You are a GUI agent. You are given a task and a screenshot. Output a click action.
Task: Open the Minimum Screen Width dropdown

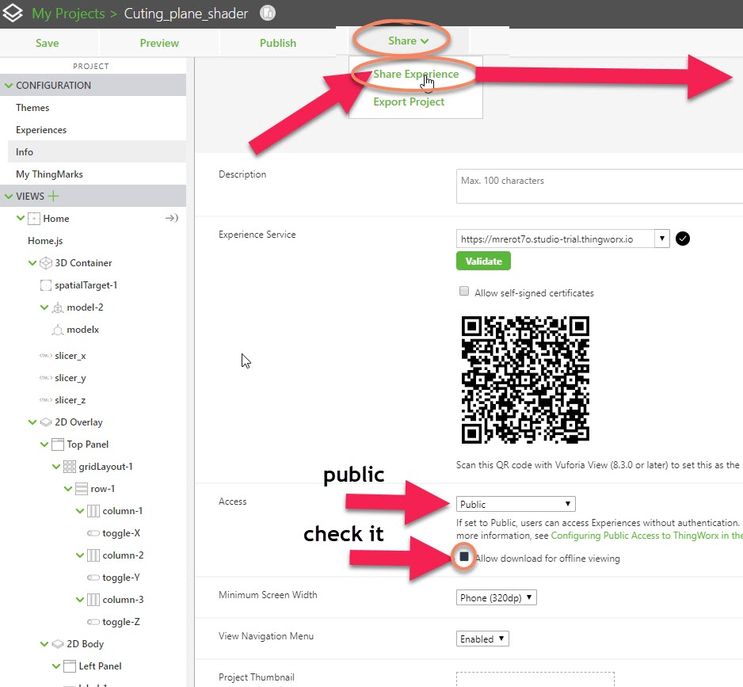click(496, 597)
